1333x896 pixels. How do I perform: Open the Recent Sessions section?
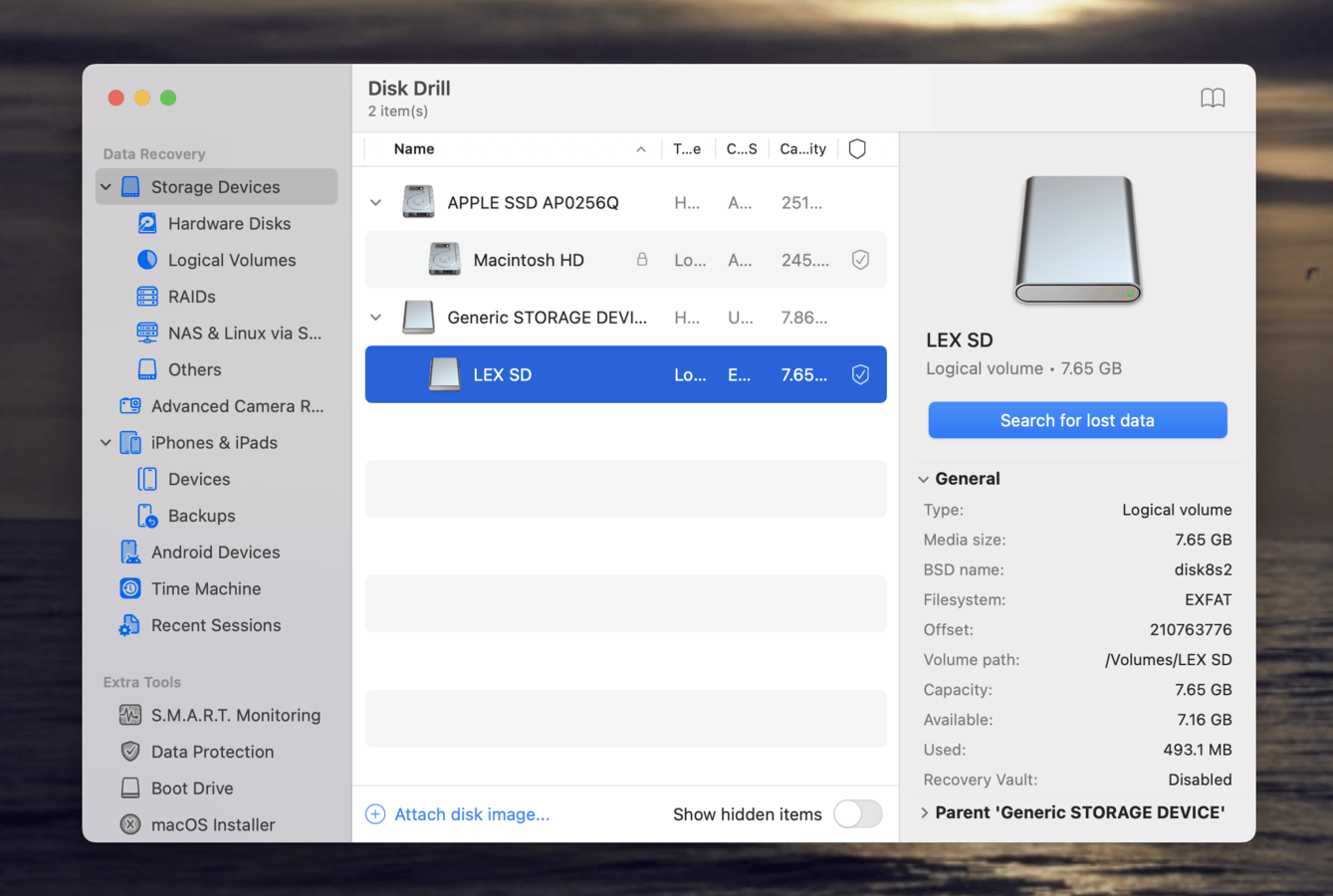[x=216, y=625]
